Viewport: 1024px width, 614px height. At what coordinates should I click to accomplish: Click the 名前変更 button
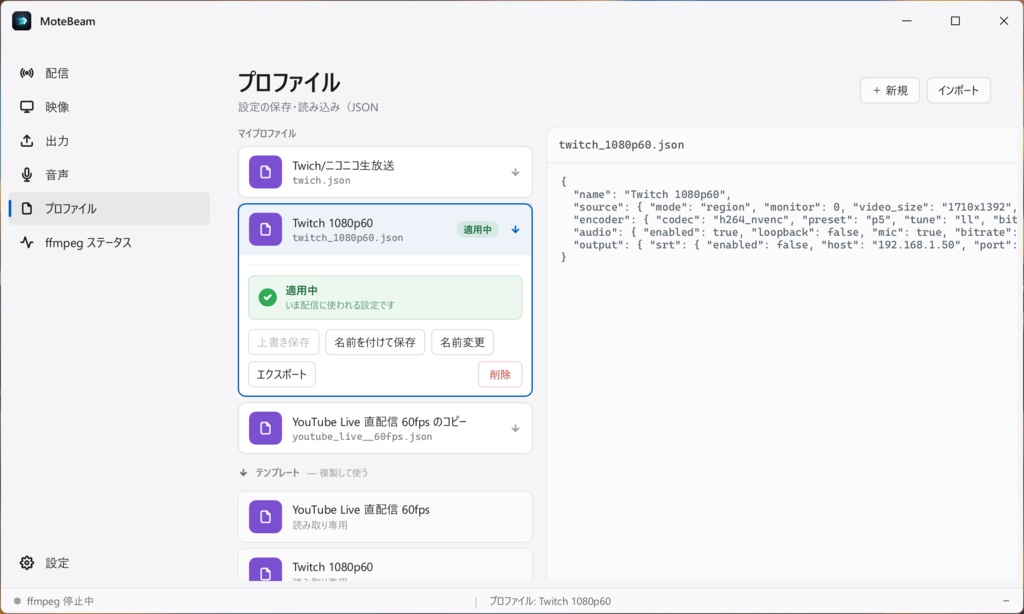click(x=462, y=342)
